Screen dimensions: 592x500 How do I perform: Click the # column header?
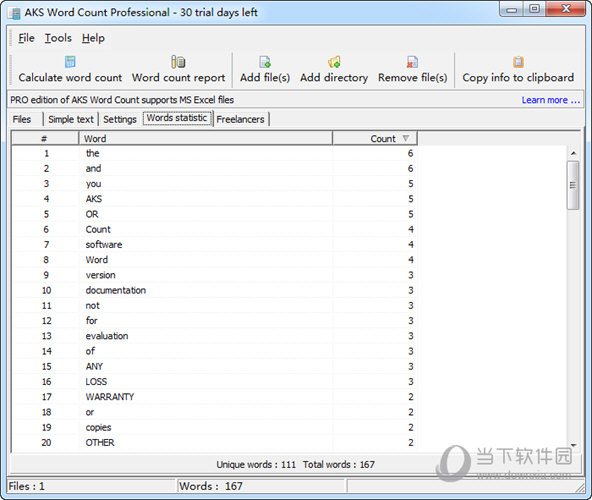(x=45, y=139)
